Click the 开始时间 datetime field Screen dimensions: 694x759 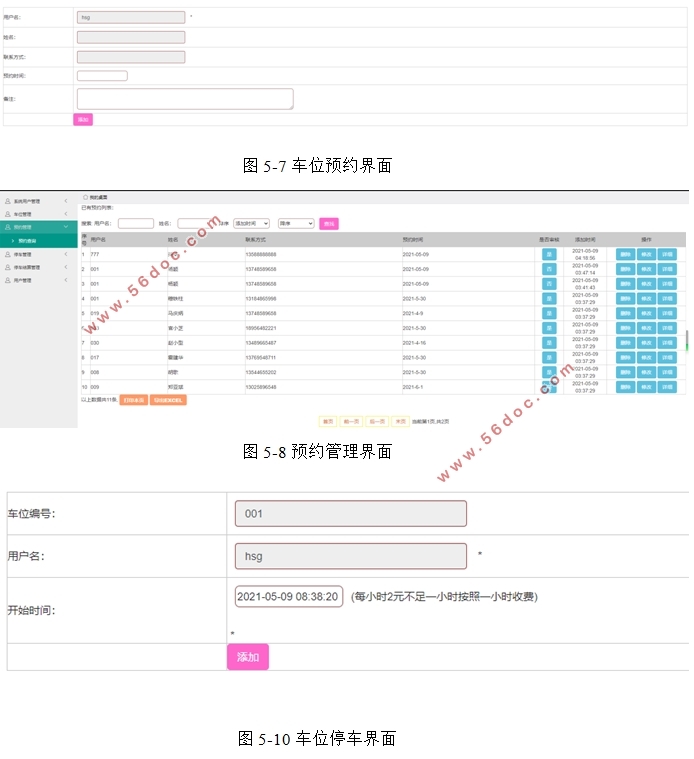(288, 596)
